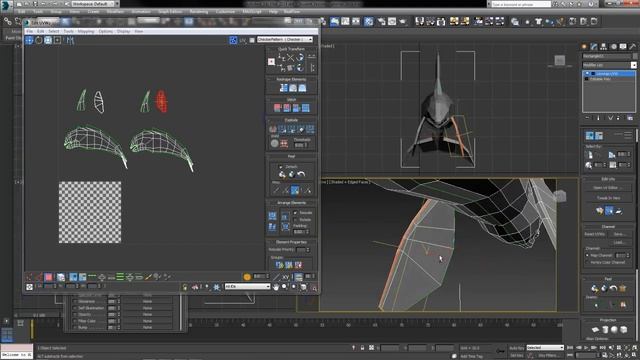Click the Break icon in the Explode rollout

click(x=273, y=129)
